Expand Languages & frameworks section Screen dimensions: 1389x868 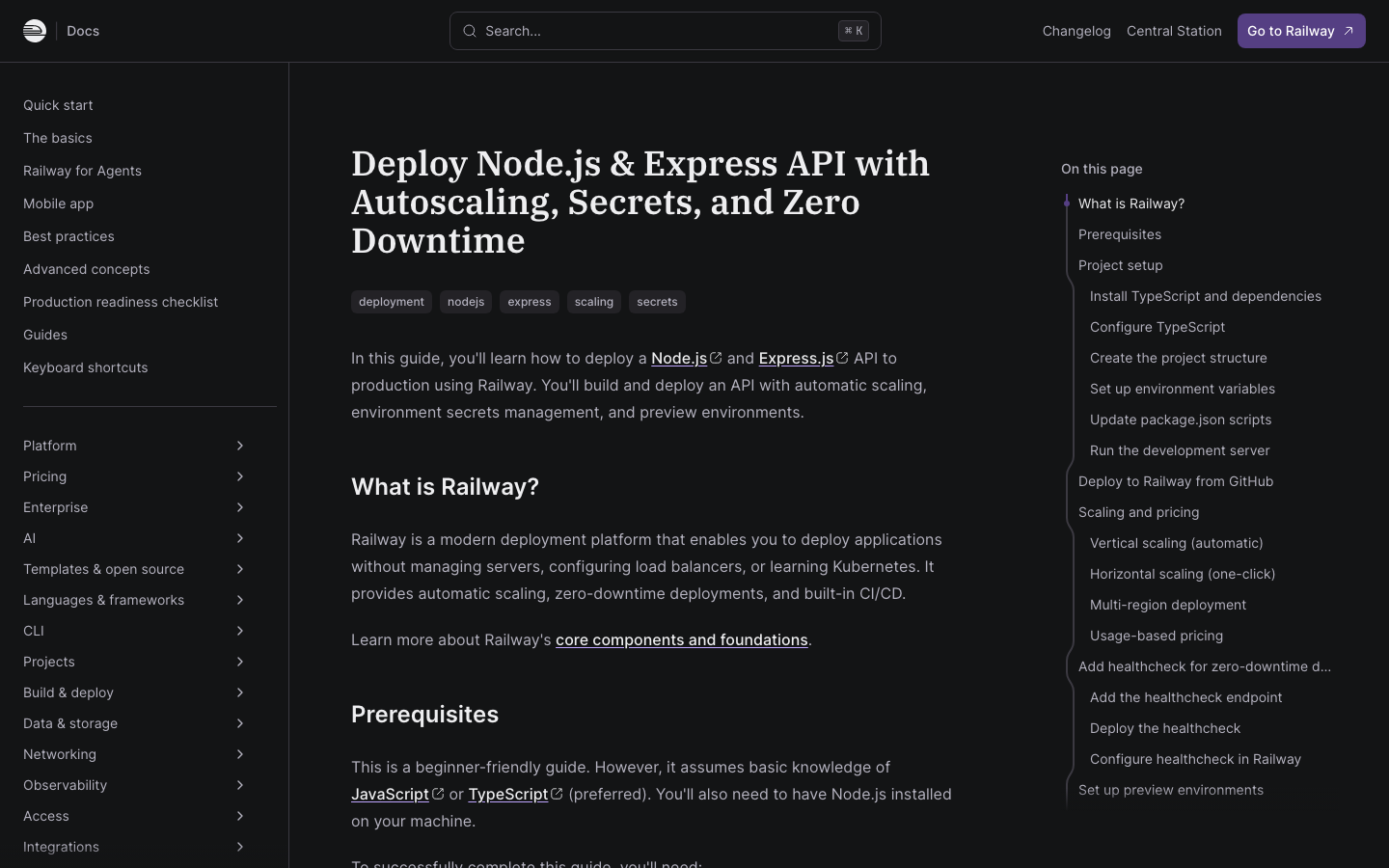[x=240, y=600]
